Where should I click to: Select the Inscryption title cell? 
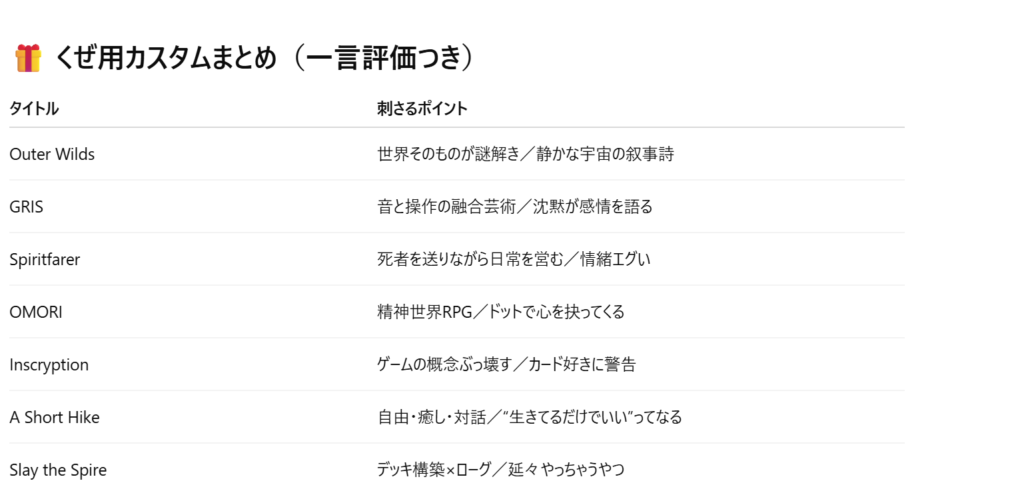pyautogui.click(x=49, y=365)
